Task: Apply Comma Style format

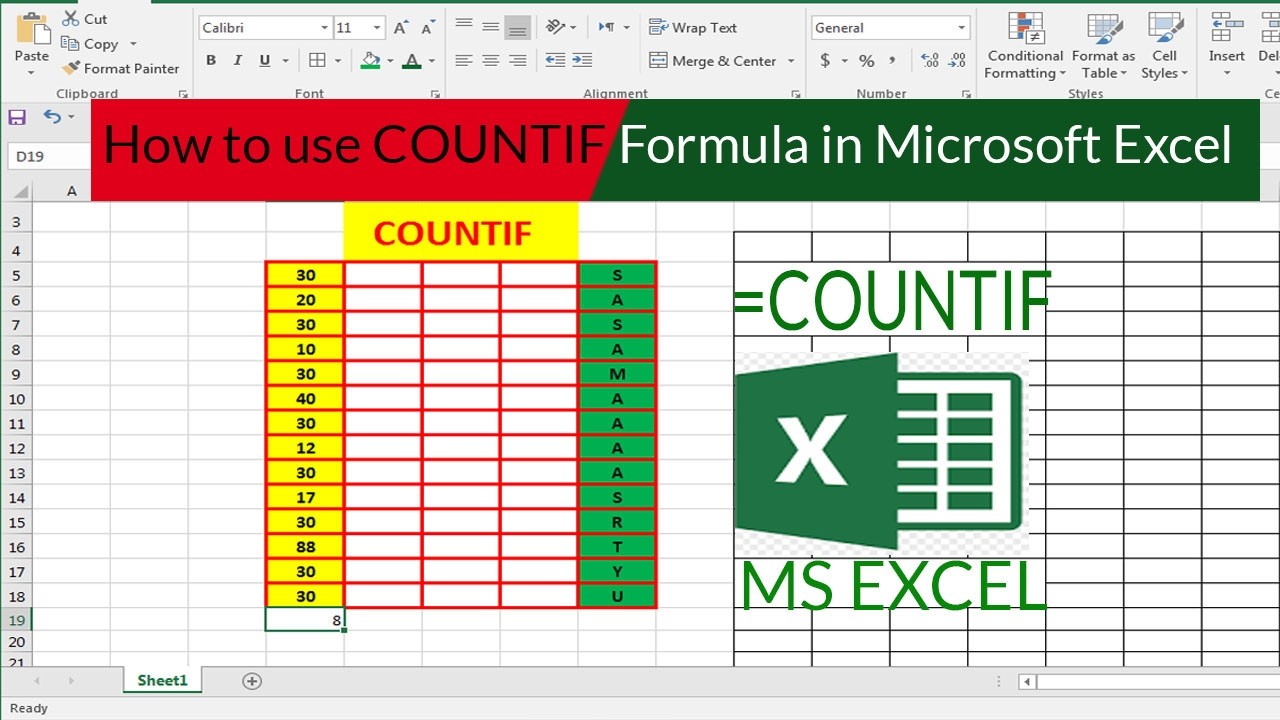Action: tap(893, 61)
